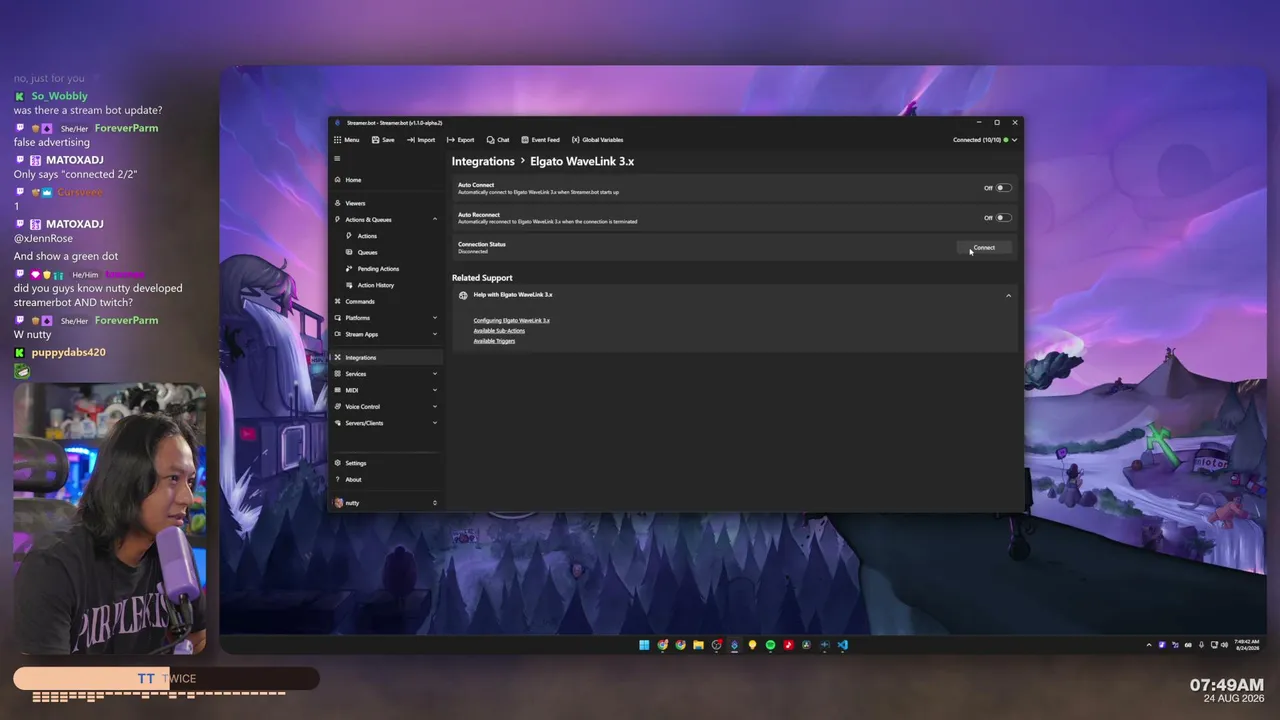Open About in the sidebar

tap(387, 479)
